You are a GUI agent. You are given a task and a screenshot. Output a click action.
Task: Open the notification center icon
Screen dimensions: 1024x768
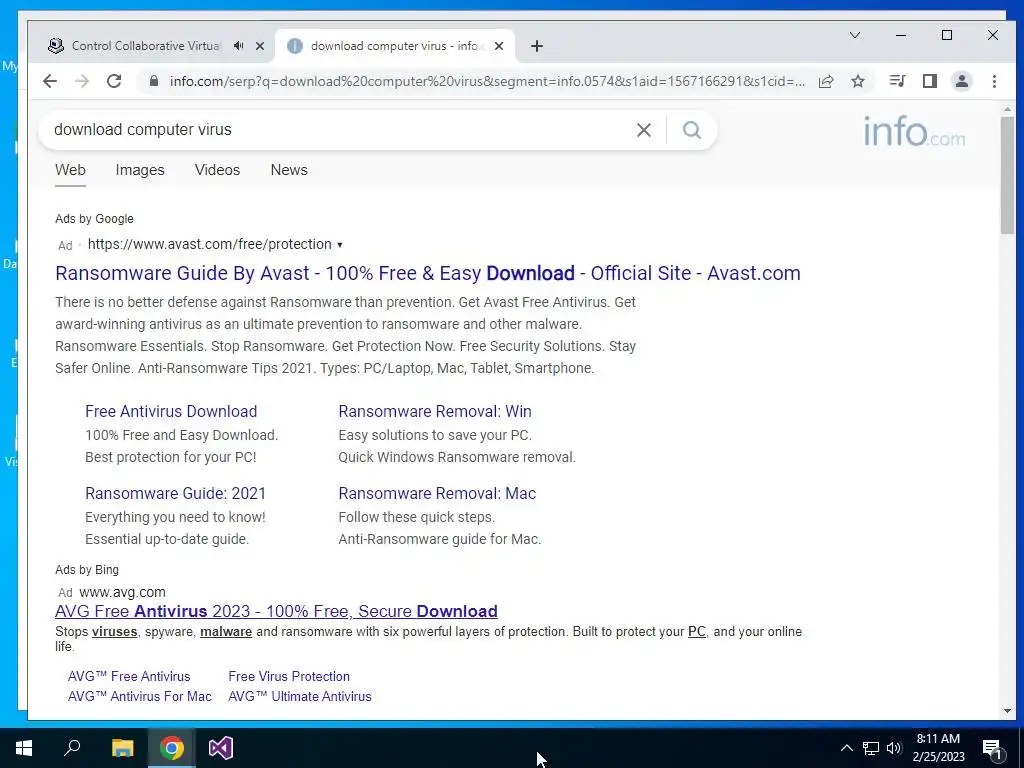click(x=993, y=748)
